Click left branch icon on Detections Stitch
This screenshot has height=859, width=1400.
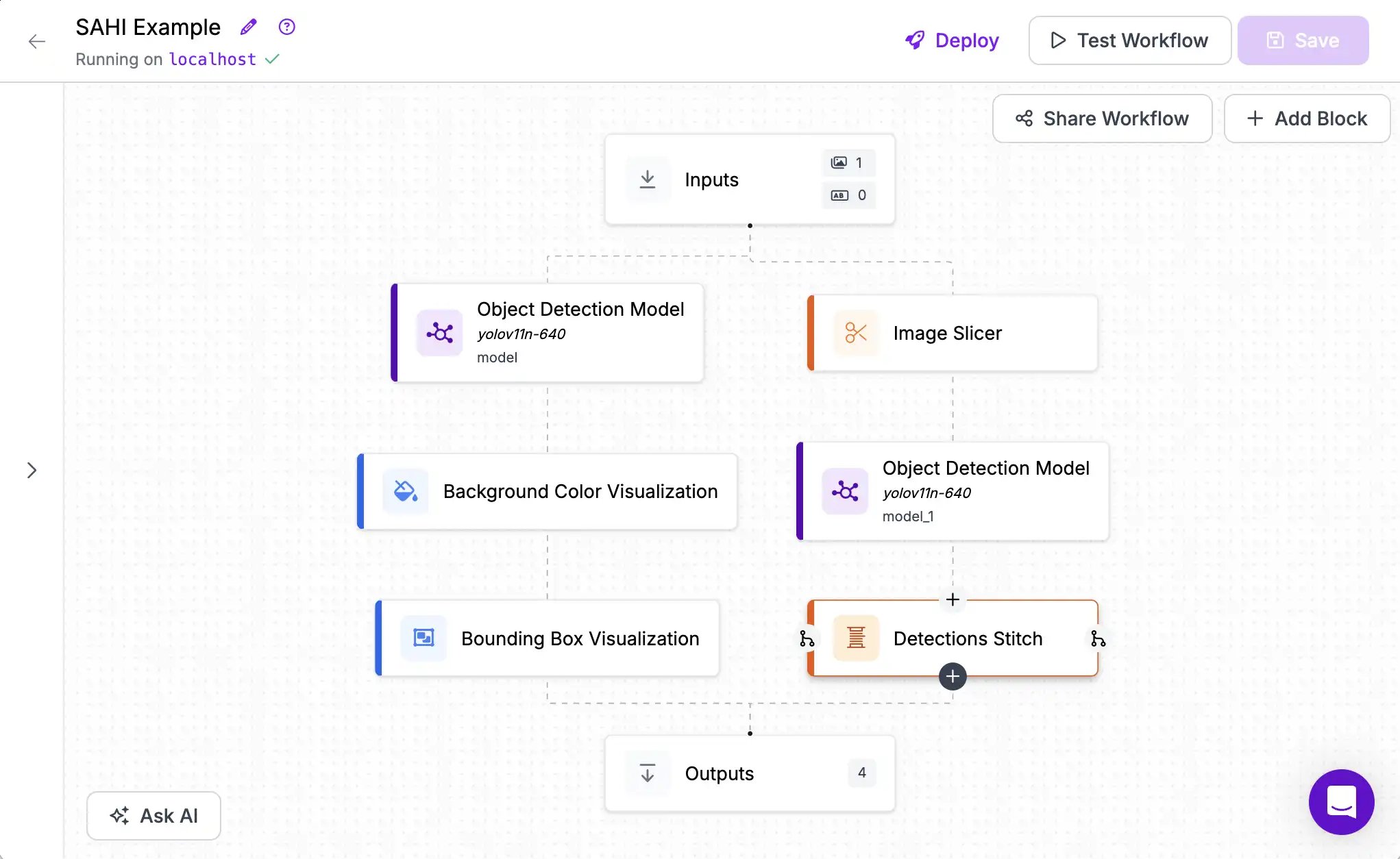pos(807,639)
